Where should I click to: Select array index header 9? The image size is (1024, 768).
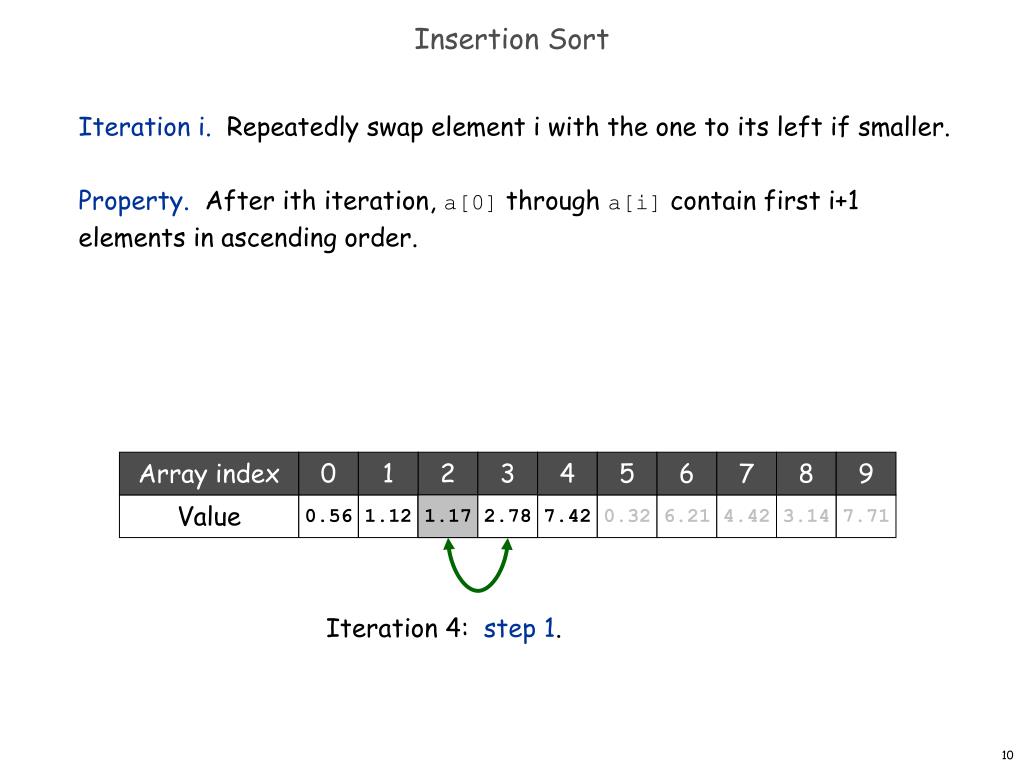(x=866, y=473)
